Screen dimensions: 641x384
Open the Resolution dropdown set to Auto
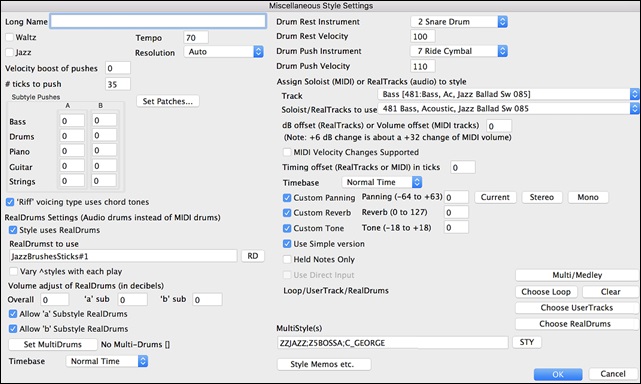tap(224, 52)
